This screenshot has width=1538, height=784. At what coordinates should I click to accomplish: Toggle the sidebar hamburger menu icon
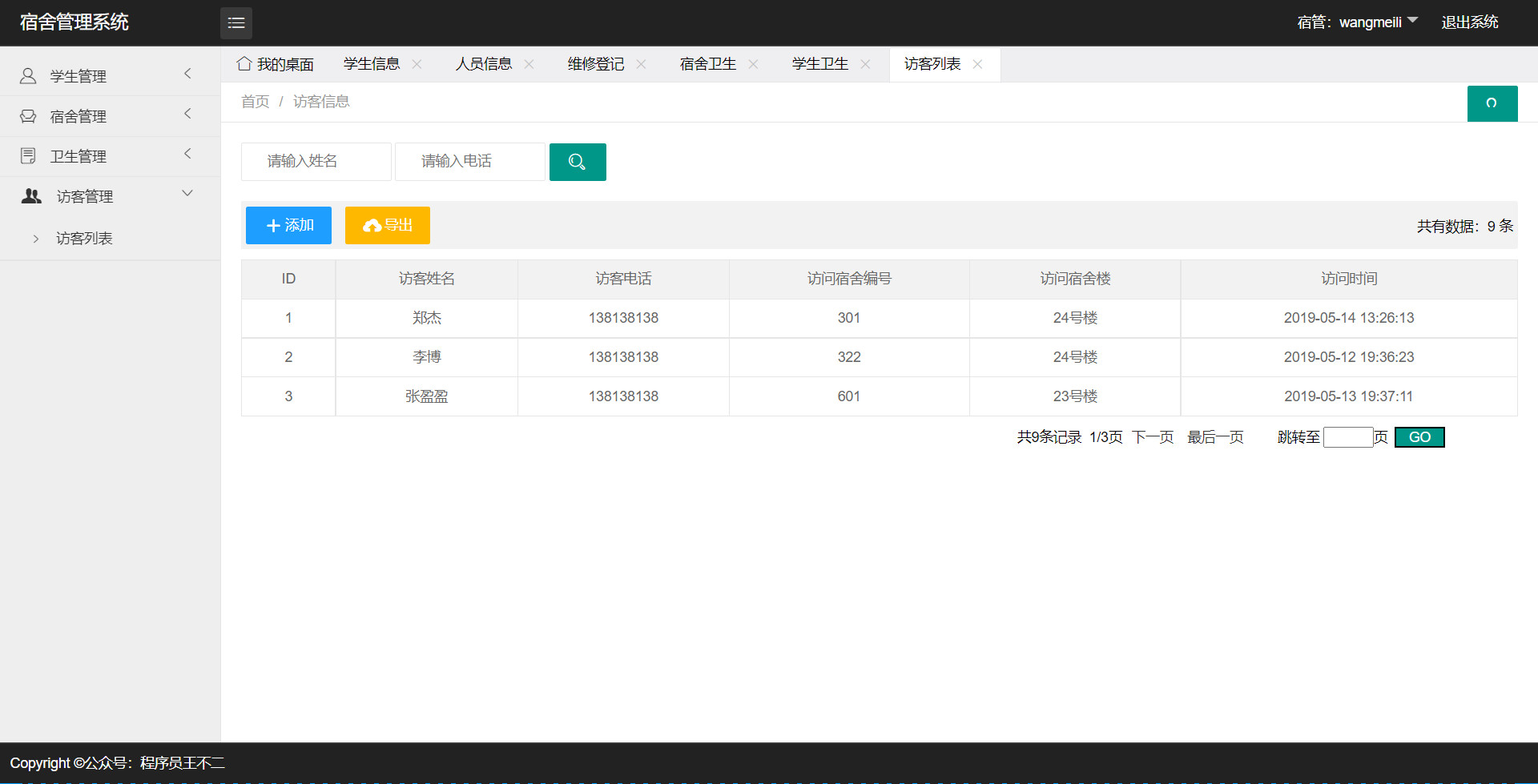236,22
